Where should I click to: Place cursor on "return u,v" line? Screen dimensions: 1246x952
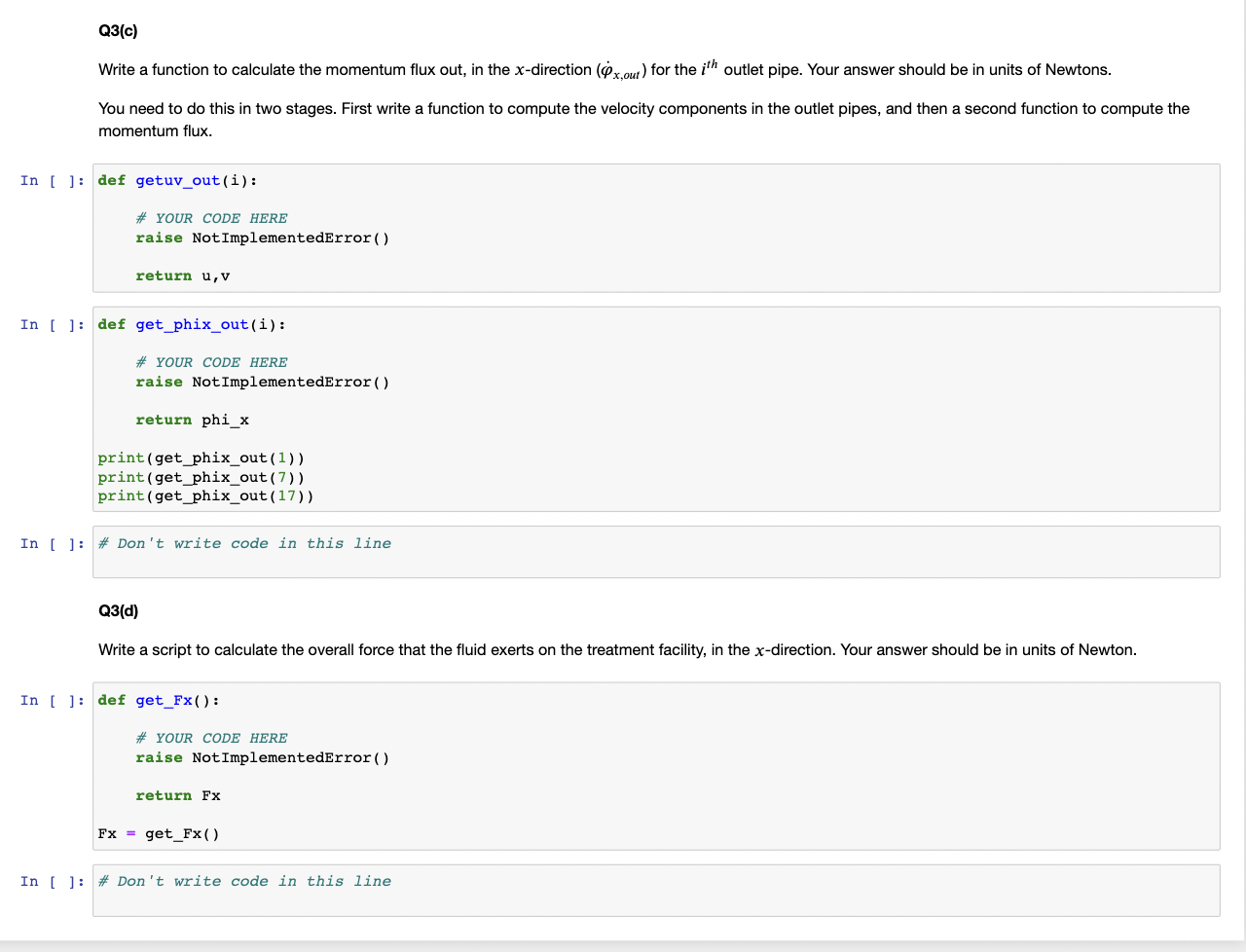[183, 275]
